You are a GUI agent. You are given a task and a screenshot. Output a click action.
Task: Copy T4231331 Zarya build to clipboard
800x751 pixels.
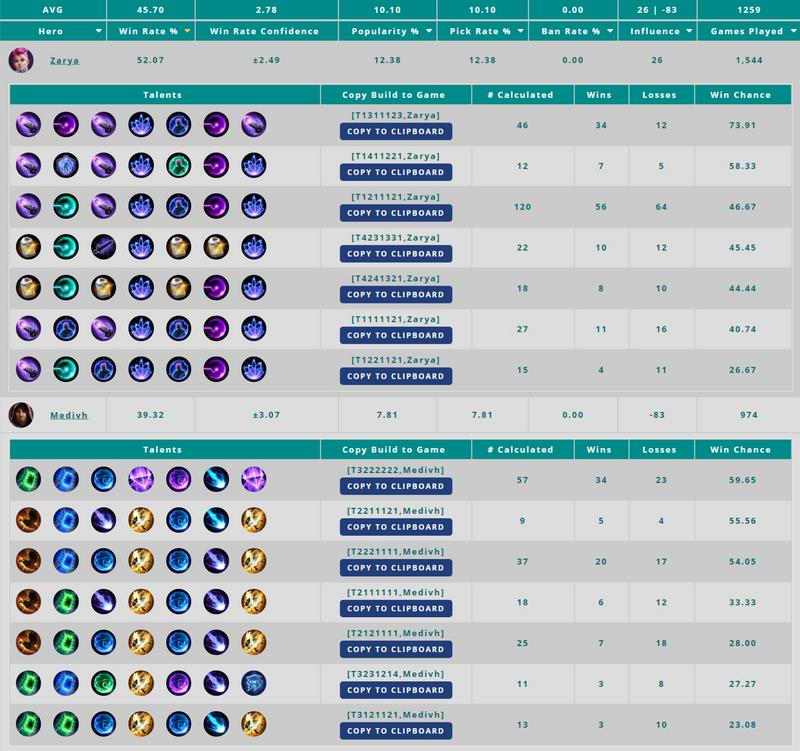click(x=396, y=254)
